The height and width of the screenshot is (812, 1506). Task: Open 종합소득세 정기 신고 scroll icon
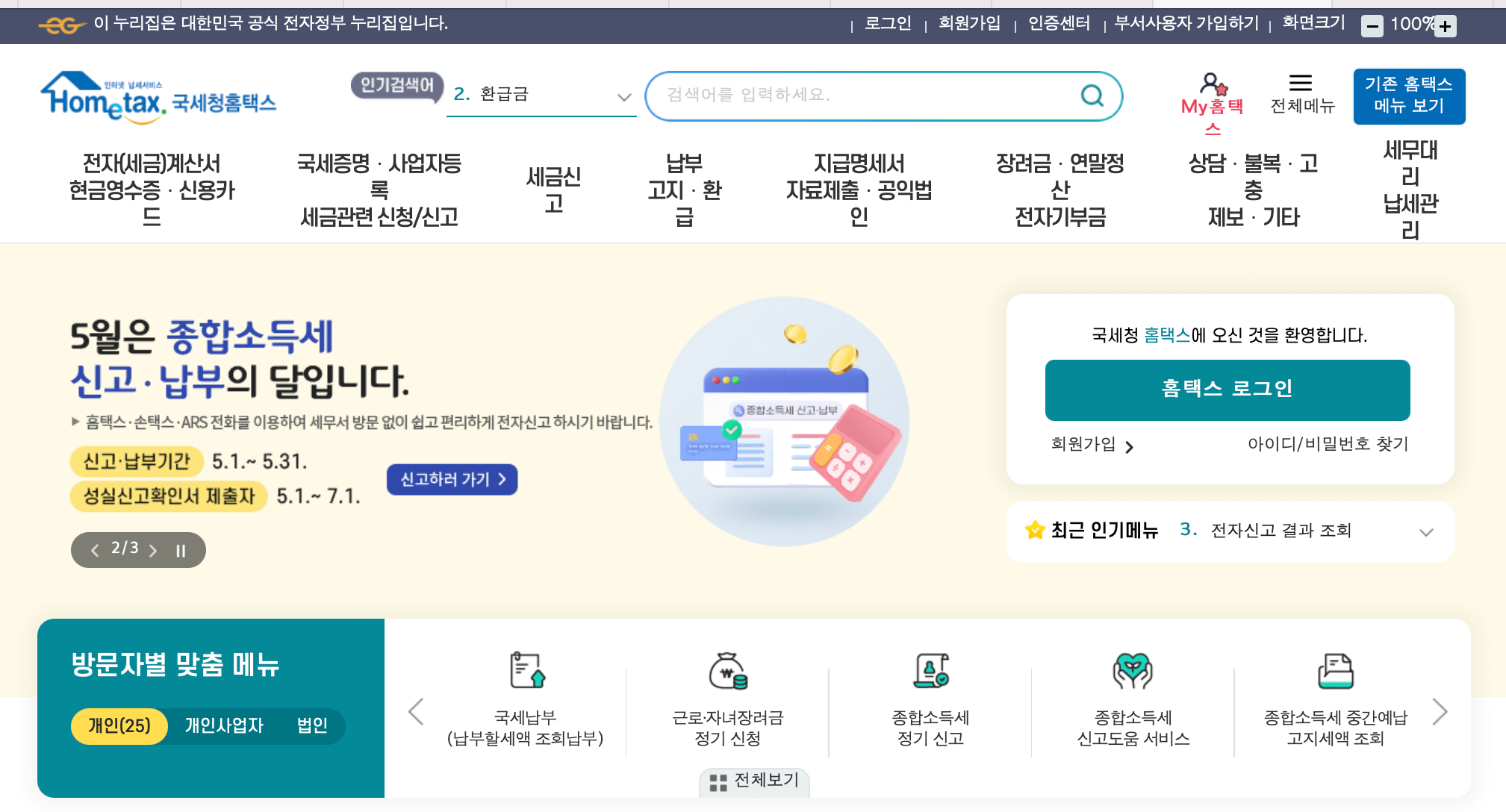930,672
